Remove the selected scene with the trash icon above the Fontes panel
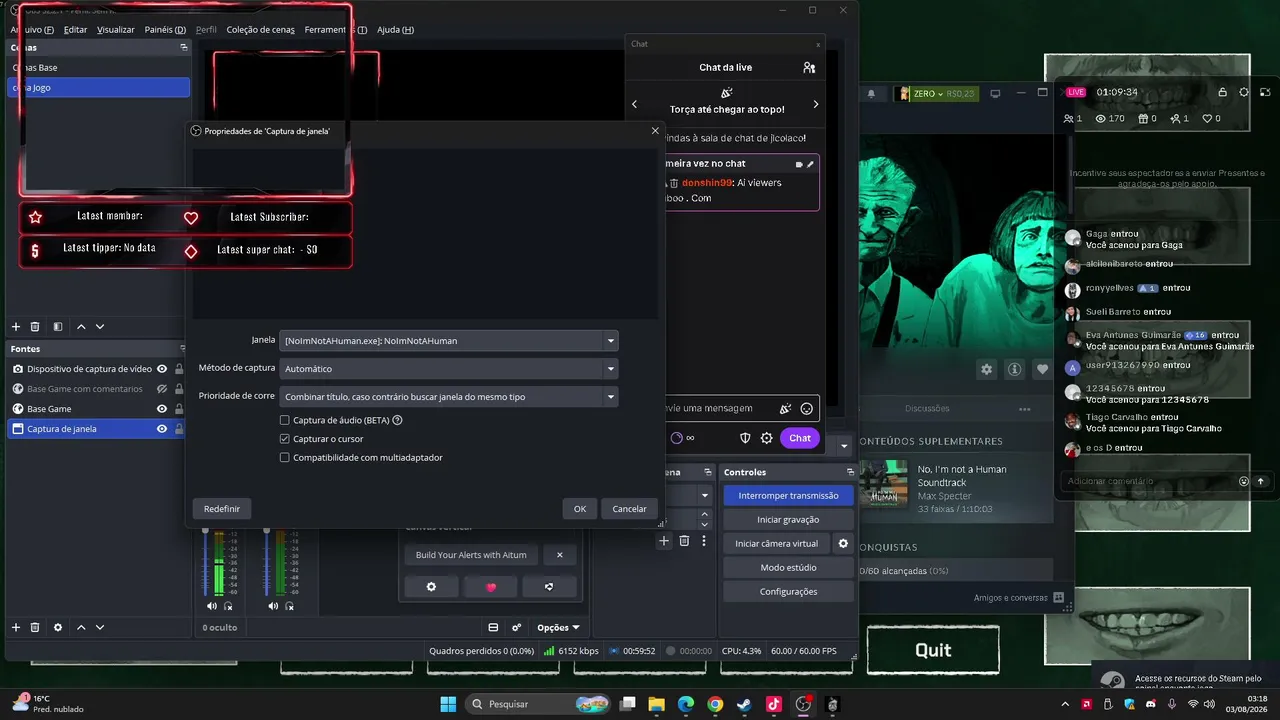The height and width of the screenshot is (720, 1280). tap(35, 327)
